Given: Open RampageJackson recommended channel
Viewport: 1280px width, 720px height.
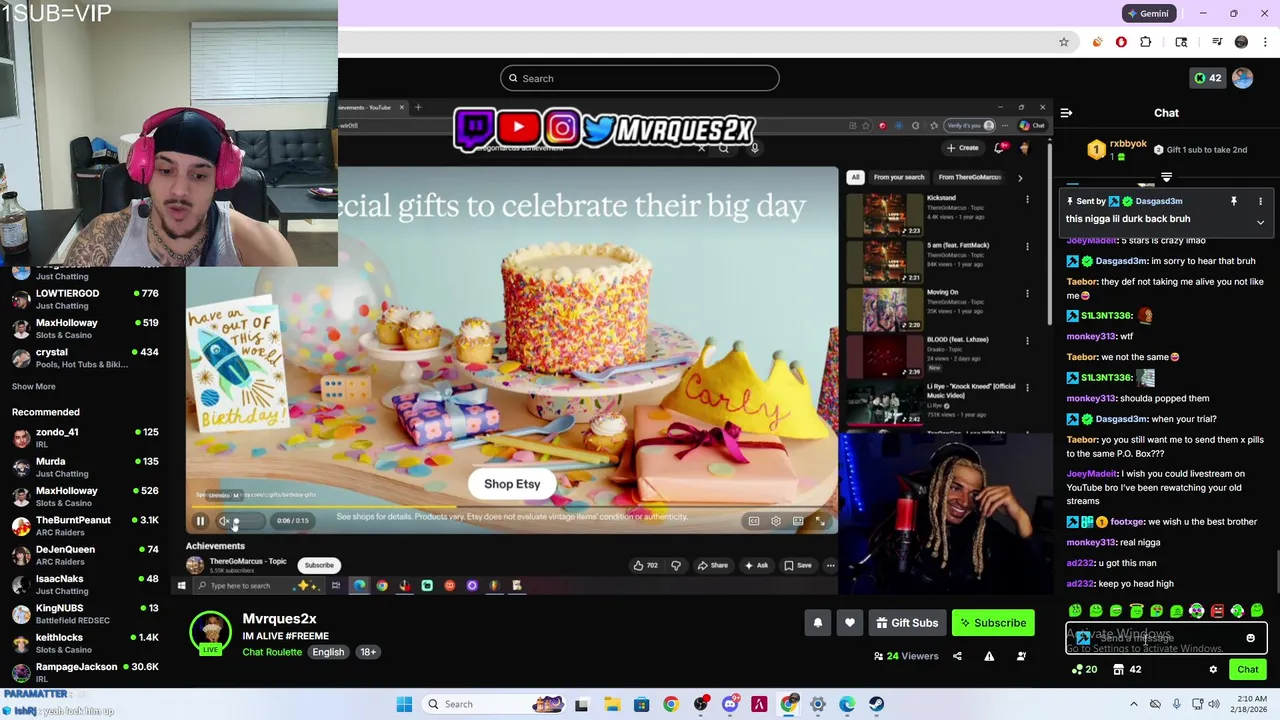Looking at the screenshot, I should (85, 673).
